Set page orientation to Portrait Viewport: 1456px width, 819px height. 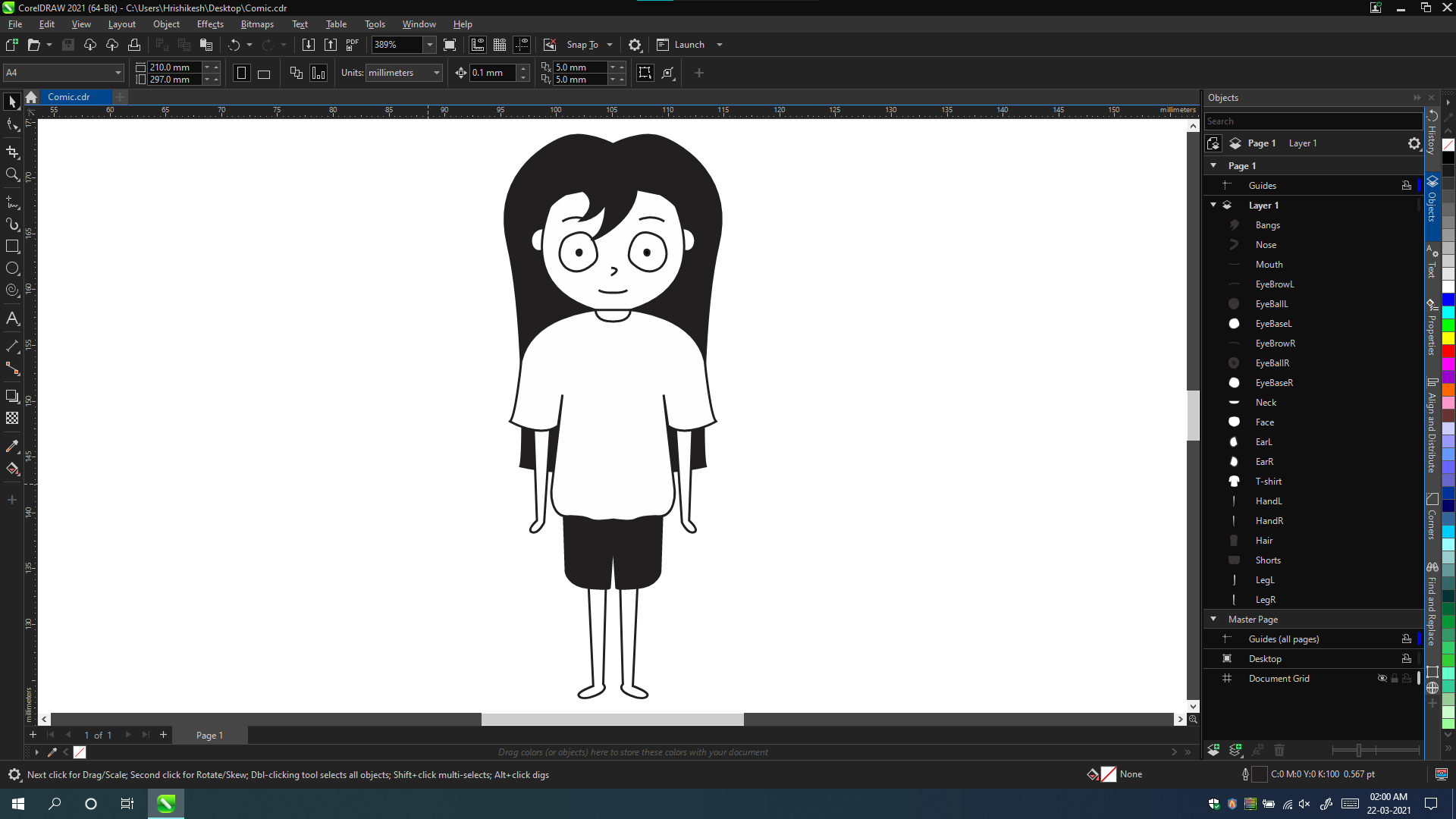coord(242,73)
